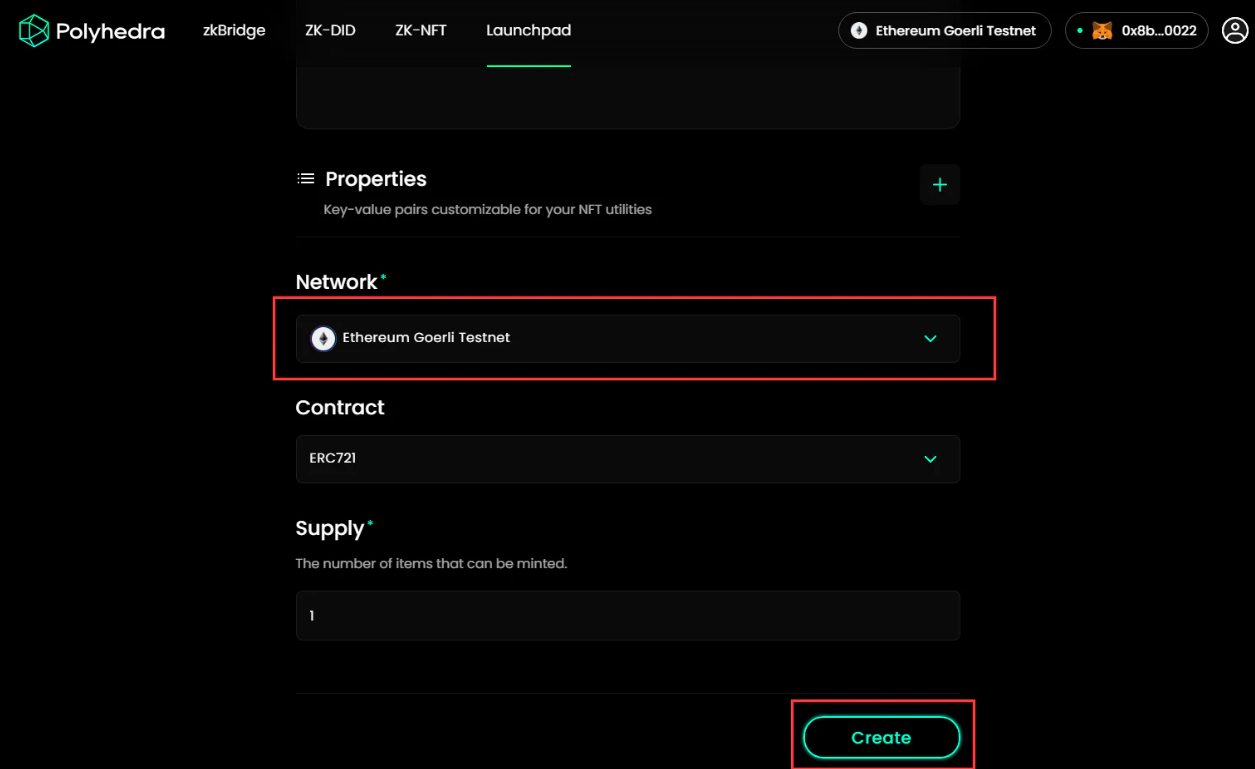Click the Supply number input field

point(627,616)
